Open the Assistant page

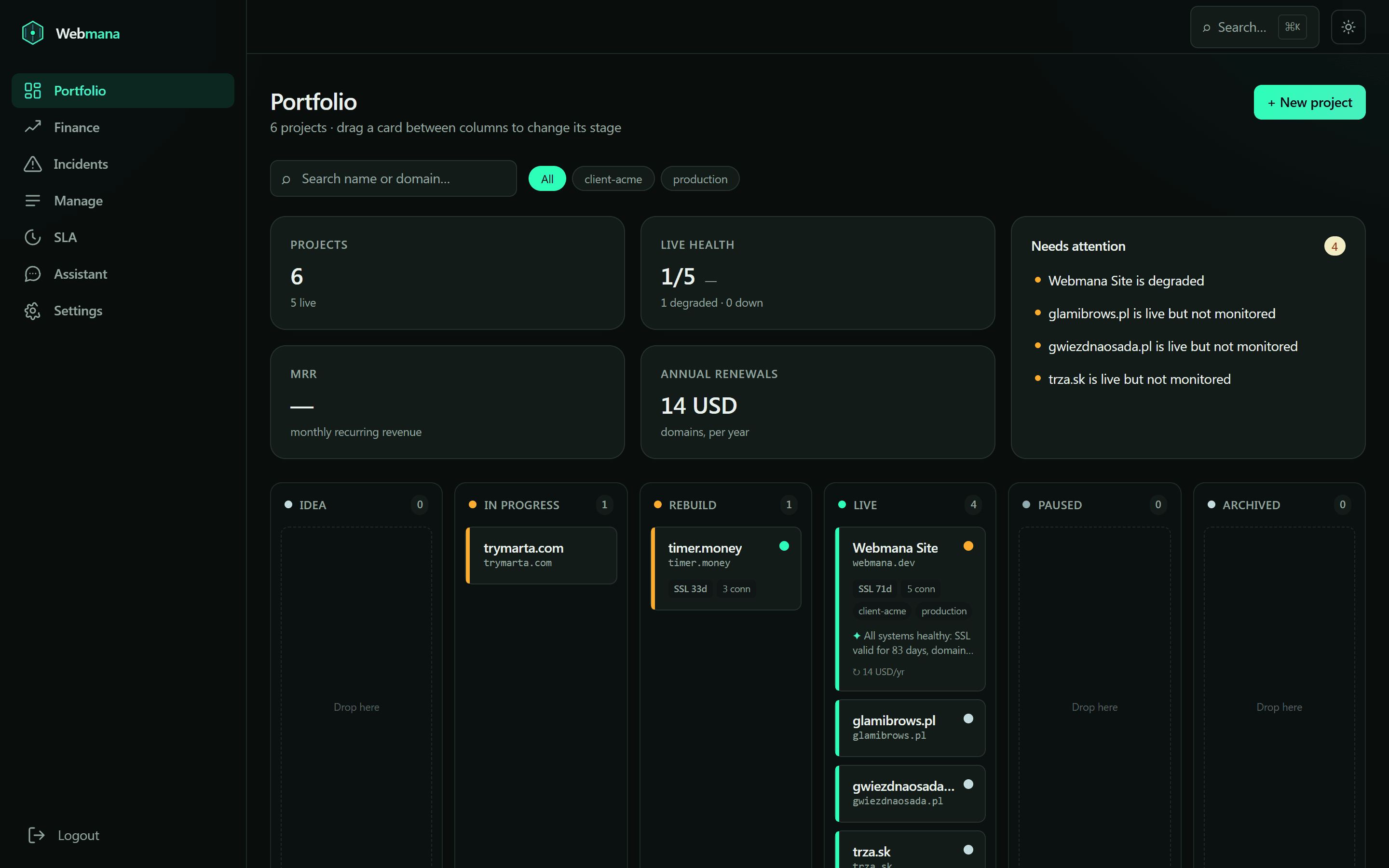(x=123, y=274)
